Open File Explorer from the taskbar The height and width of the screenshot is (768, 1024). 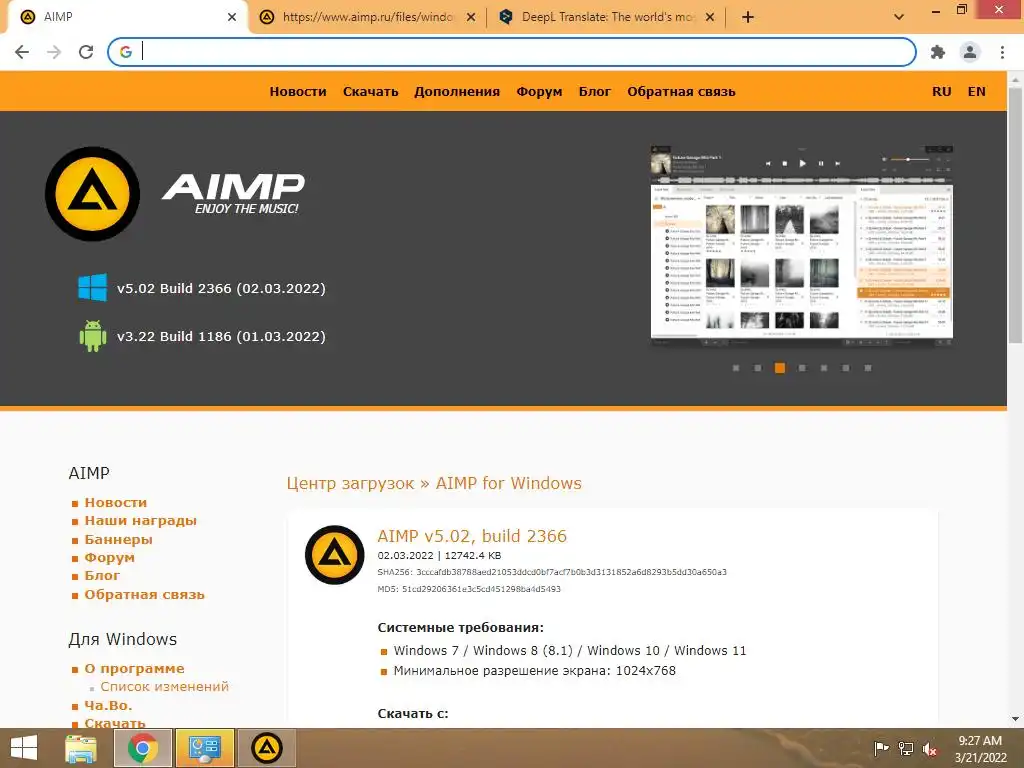point(81,748)
